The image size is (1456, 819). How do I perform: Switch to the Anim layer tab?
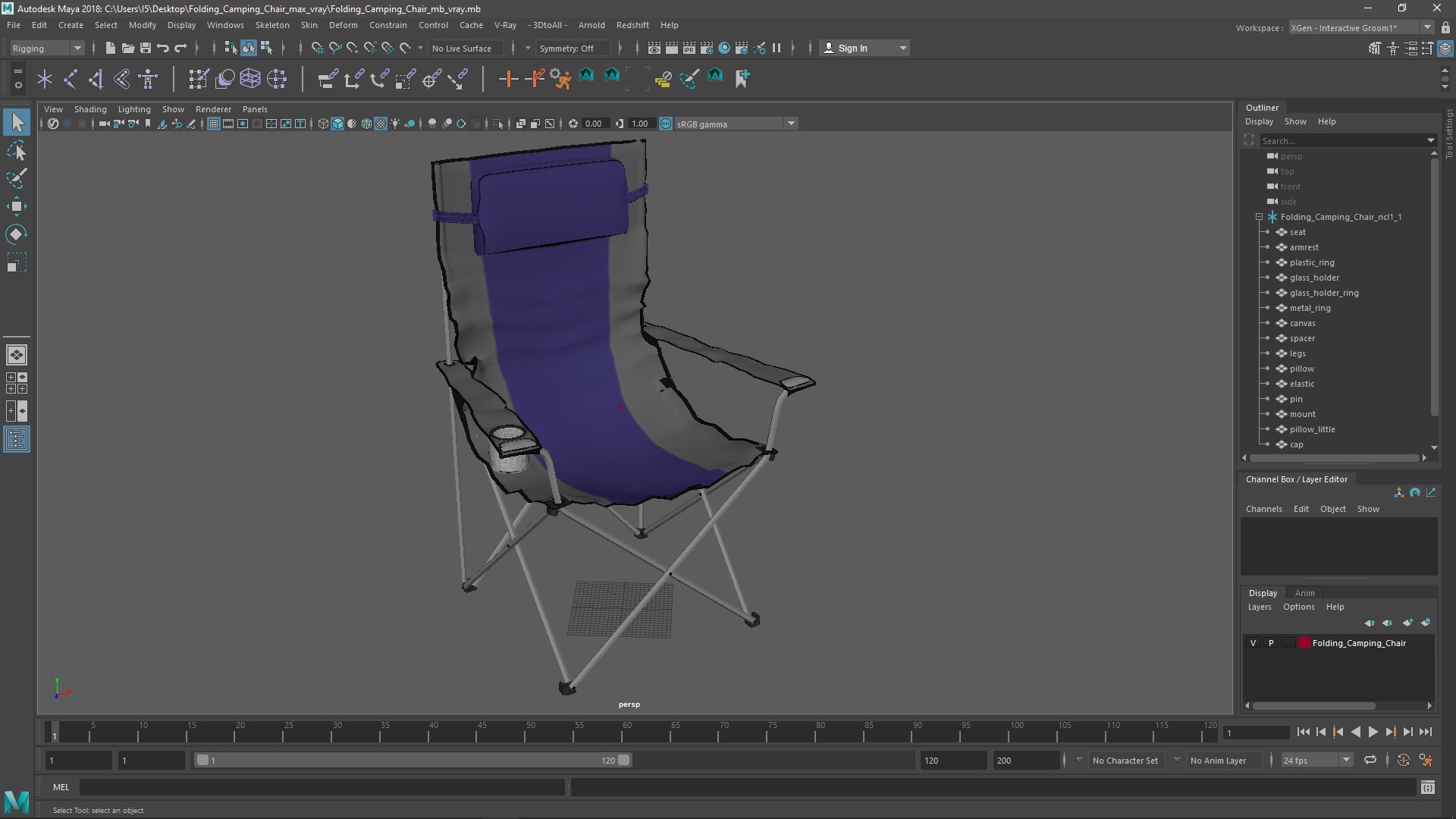(1304, 593)
